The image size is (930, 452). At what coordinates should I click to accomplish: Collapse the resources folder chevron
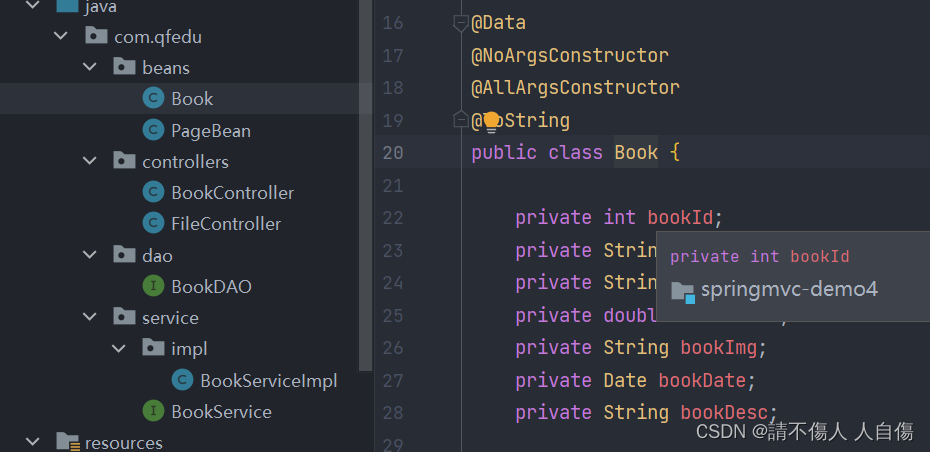(x=32, y=442)
